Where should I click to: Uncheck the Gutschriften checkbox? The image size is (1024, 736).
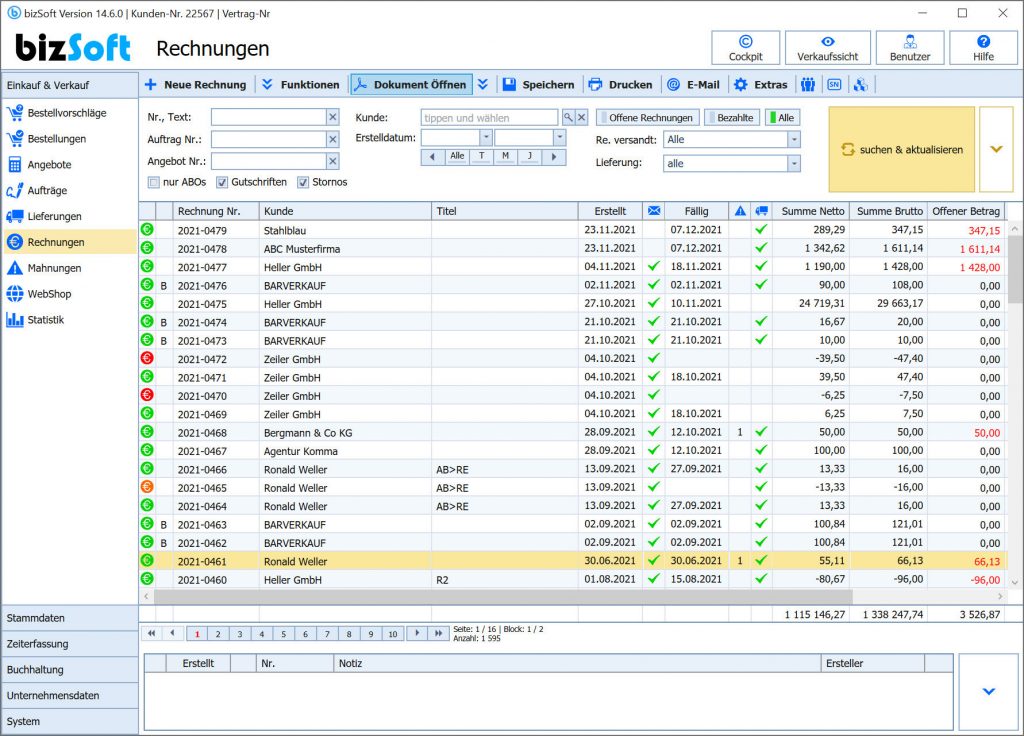(x=222, y=182)
